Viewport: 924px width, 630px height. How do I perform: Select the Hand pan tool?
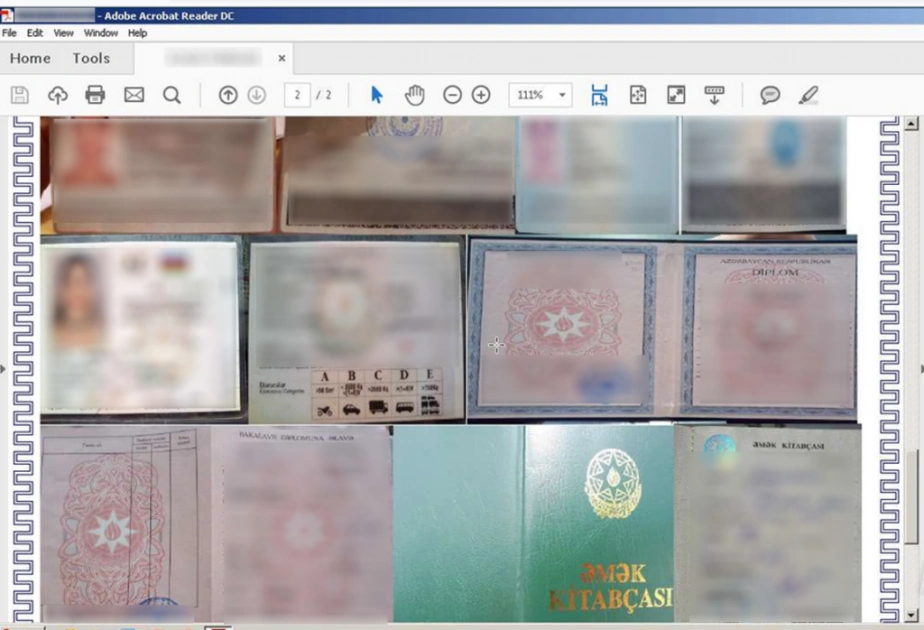click(415, 95)
